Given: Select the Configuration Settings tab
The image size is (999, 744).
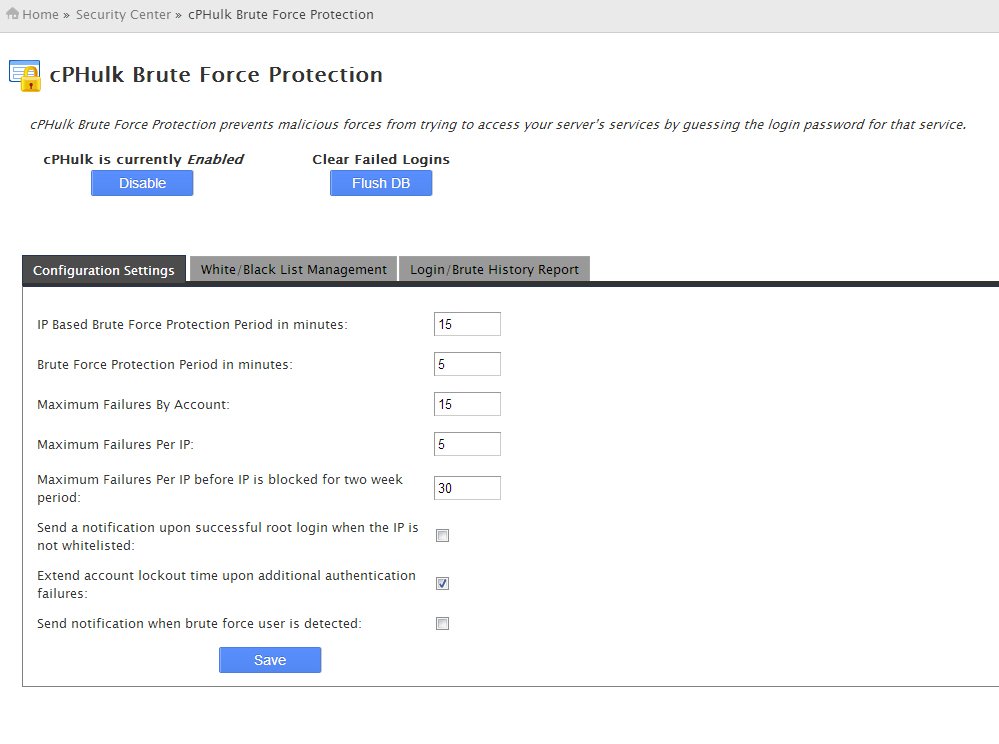Looking at the screenshot, I should tap(104, 269).
